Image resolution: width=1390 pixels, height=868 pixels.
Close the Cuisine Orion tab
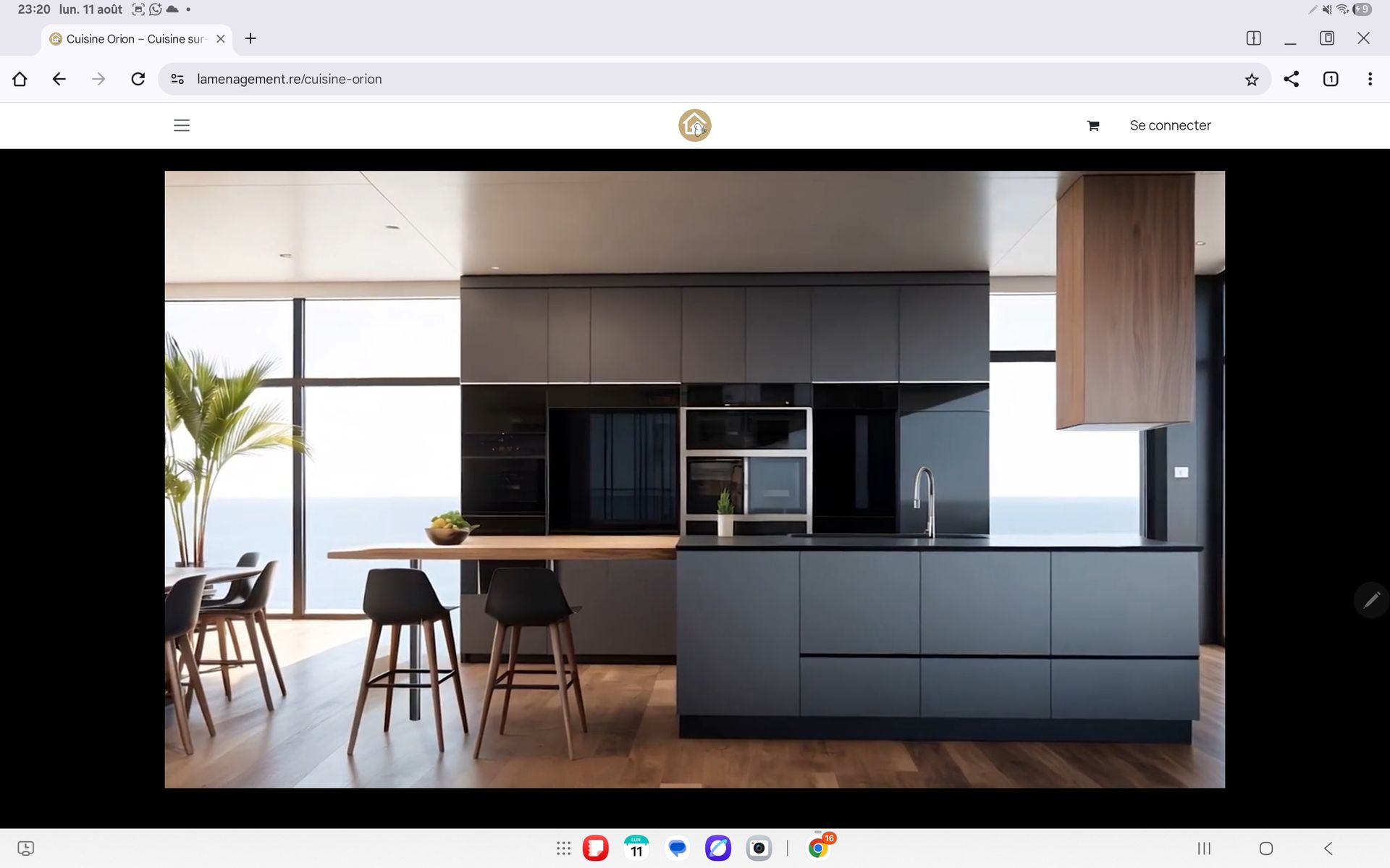[x=221, y=39]
